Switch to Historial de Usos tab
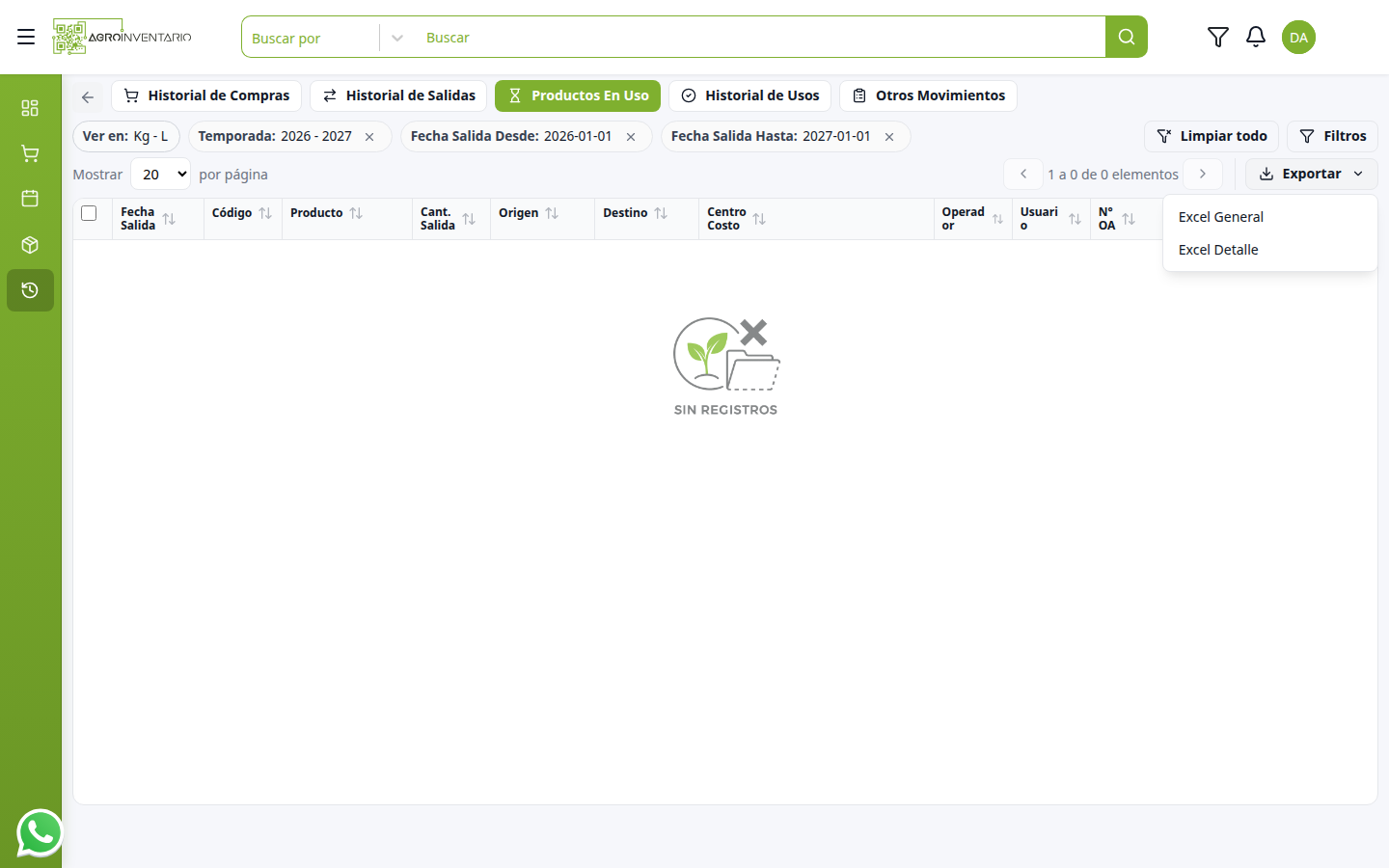This screenshot has width=1389, height=868. [x=749, y=95]
